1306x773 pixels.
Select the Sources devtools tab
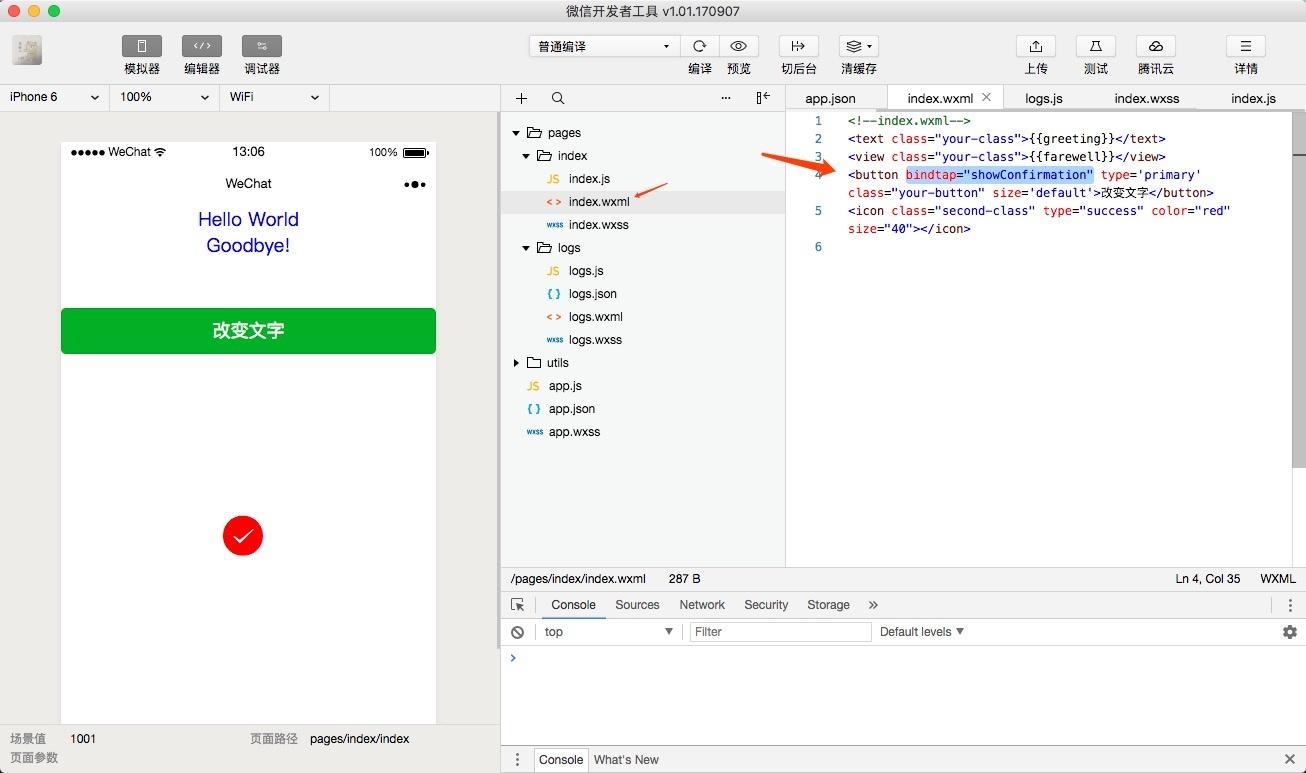click(637, 605)
